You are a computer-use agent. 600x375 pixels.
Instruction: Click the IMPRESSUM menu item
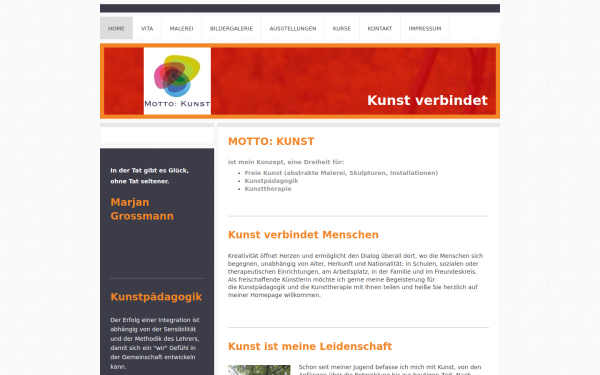[425, 28]
